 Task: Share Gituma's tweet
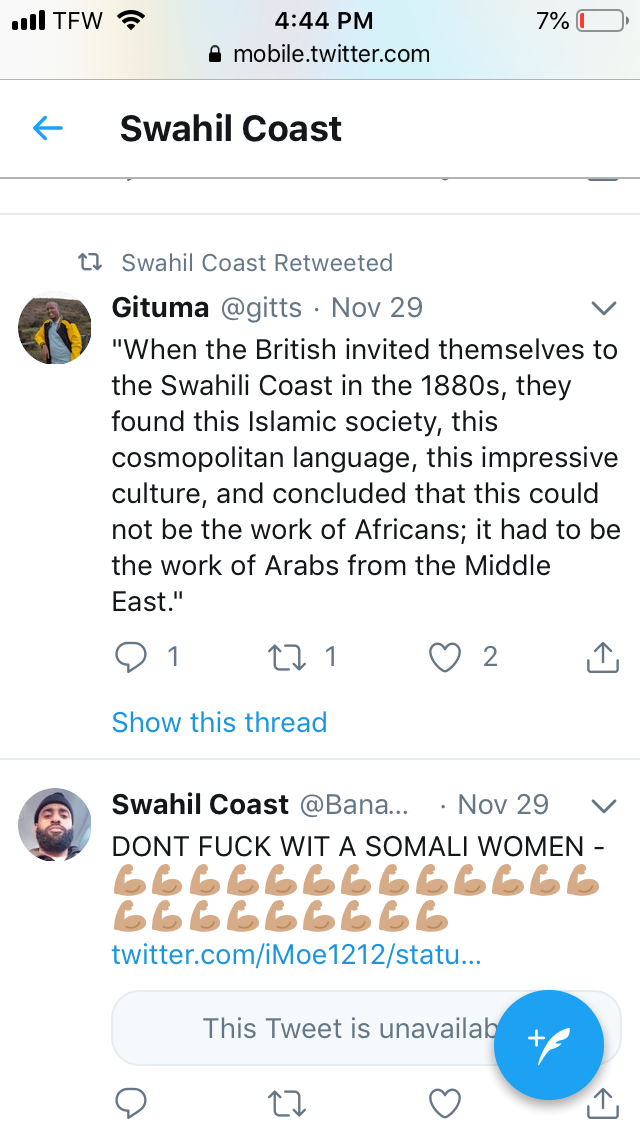point(599,657)
